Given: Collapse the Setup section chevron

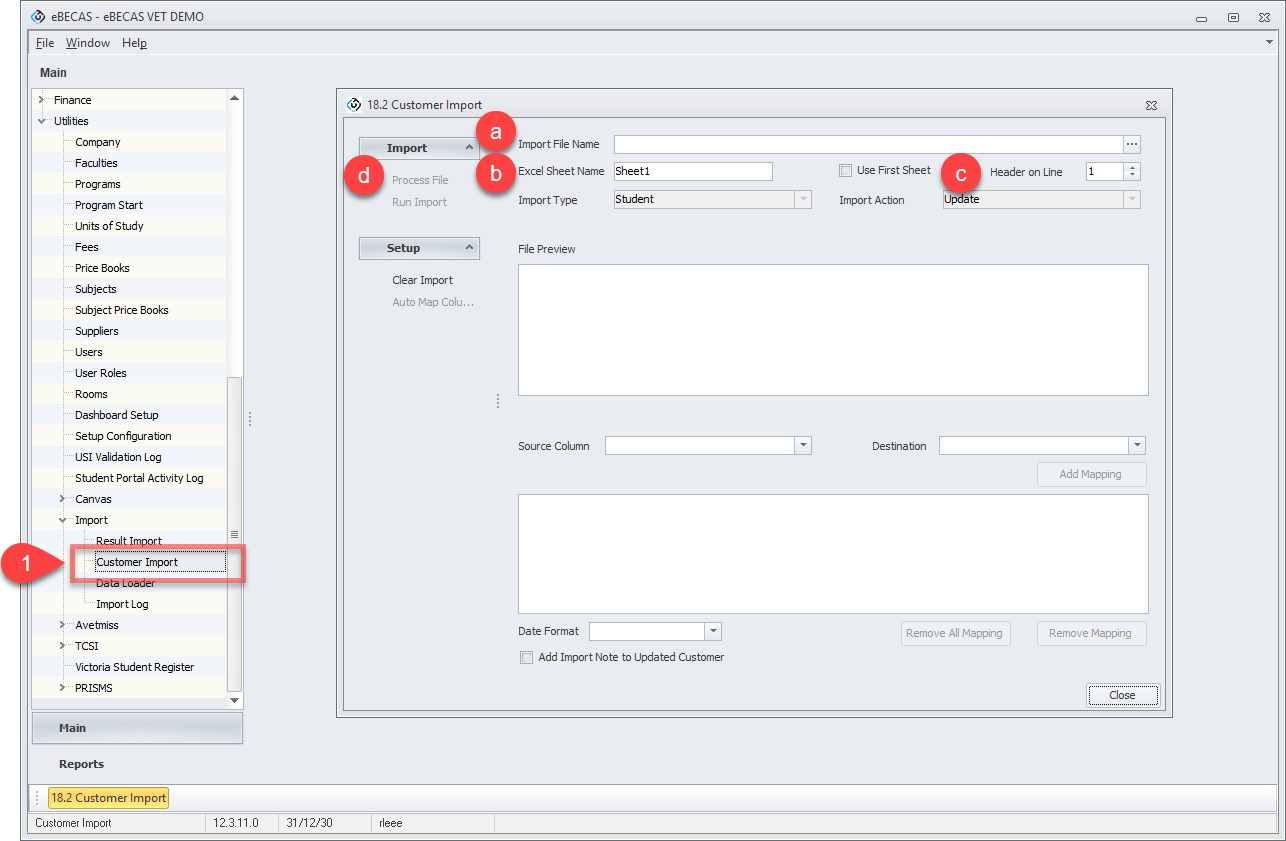Looking at the screenshot, I should [x=469, y=248].
